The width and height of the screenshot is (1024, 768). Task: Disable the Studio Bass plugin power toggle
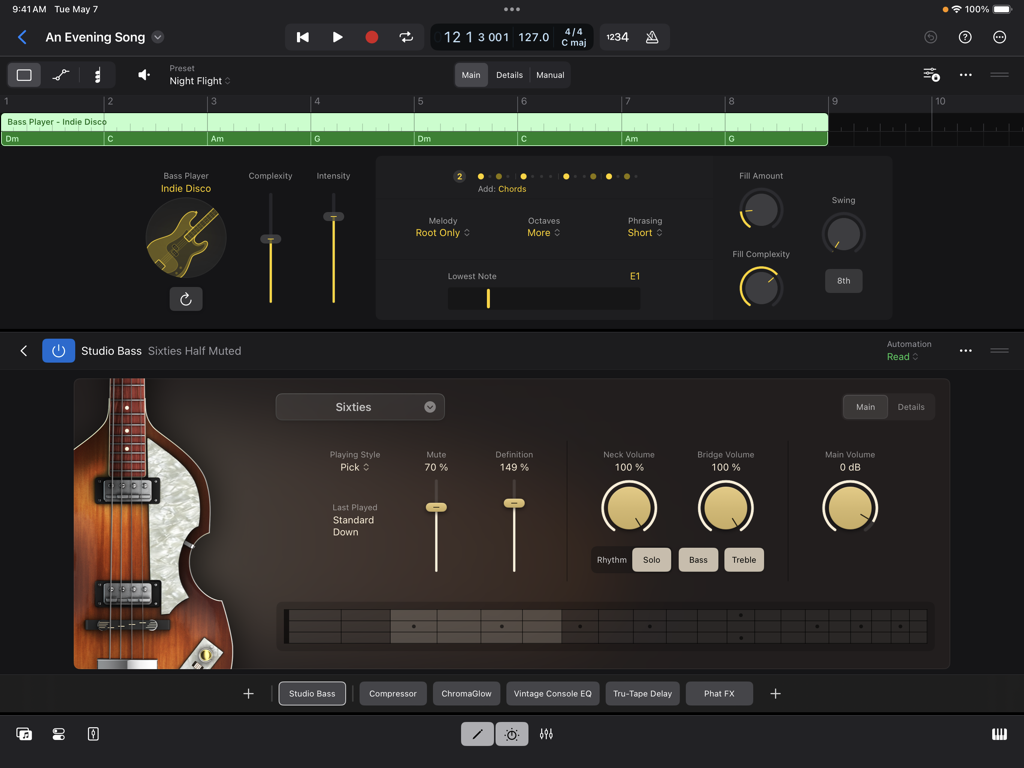click(x=57, y=350)
